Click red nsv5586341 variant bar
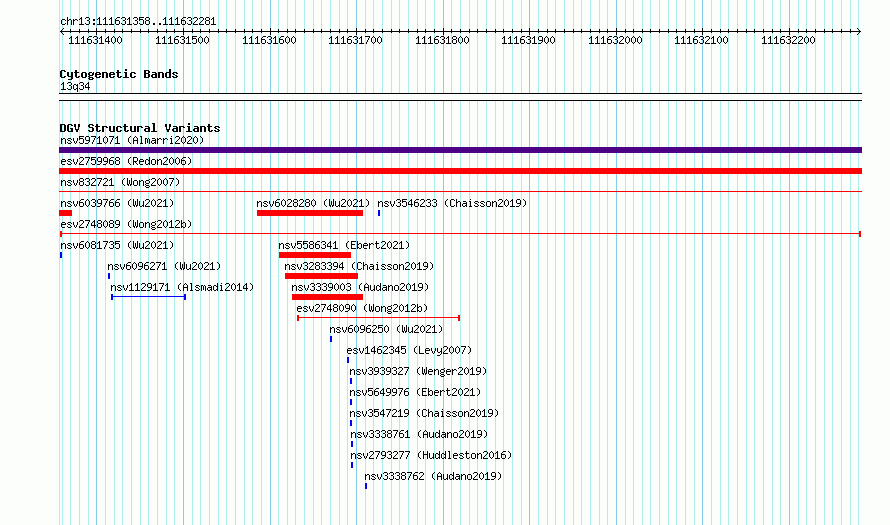Viewport: 890px width, 525px height. pos(315,255)
